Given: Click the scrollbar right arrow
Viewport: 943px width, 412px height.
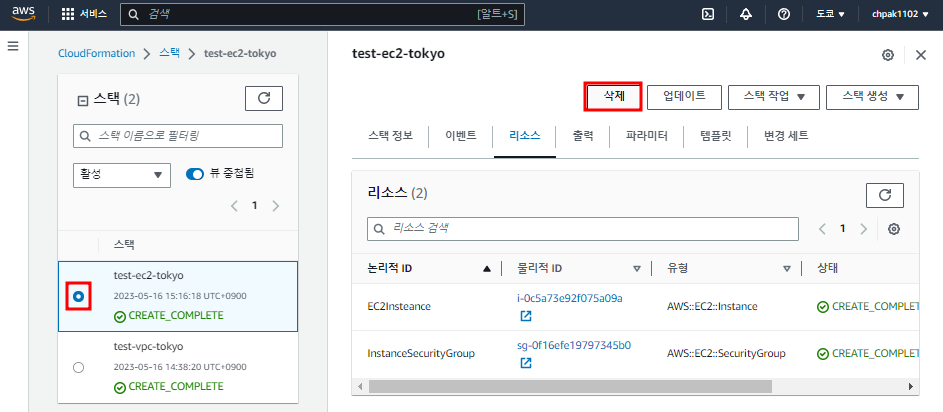Looking at the screenshot, I should [912, 386].
